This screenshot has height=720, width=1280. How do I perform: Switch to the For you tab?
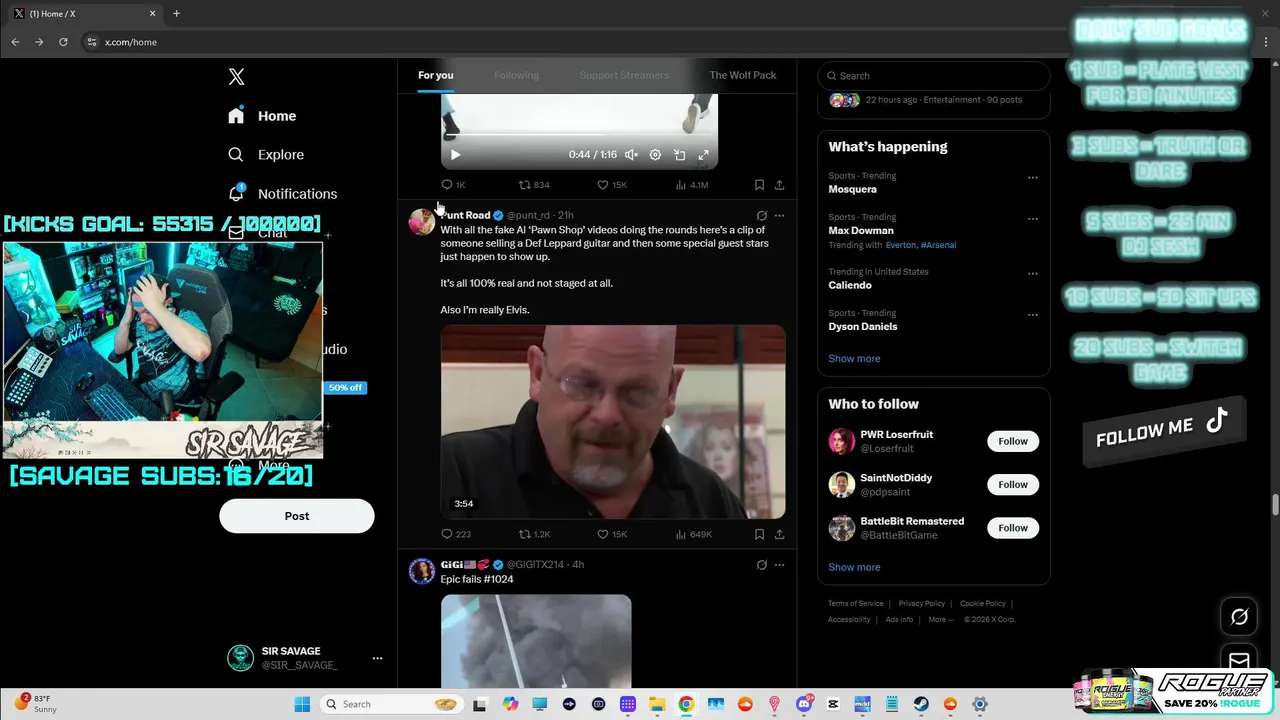pos(436,75)
